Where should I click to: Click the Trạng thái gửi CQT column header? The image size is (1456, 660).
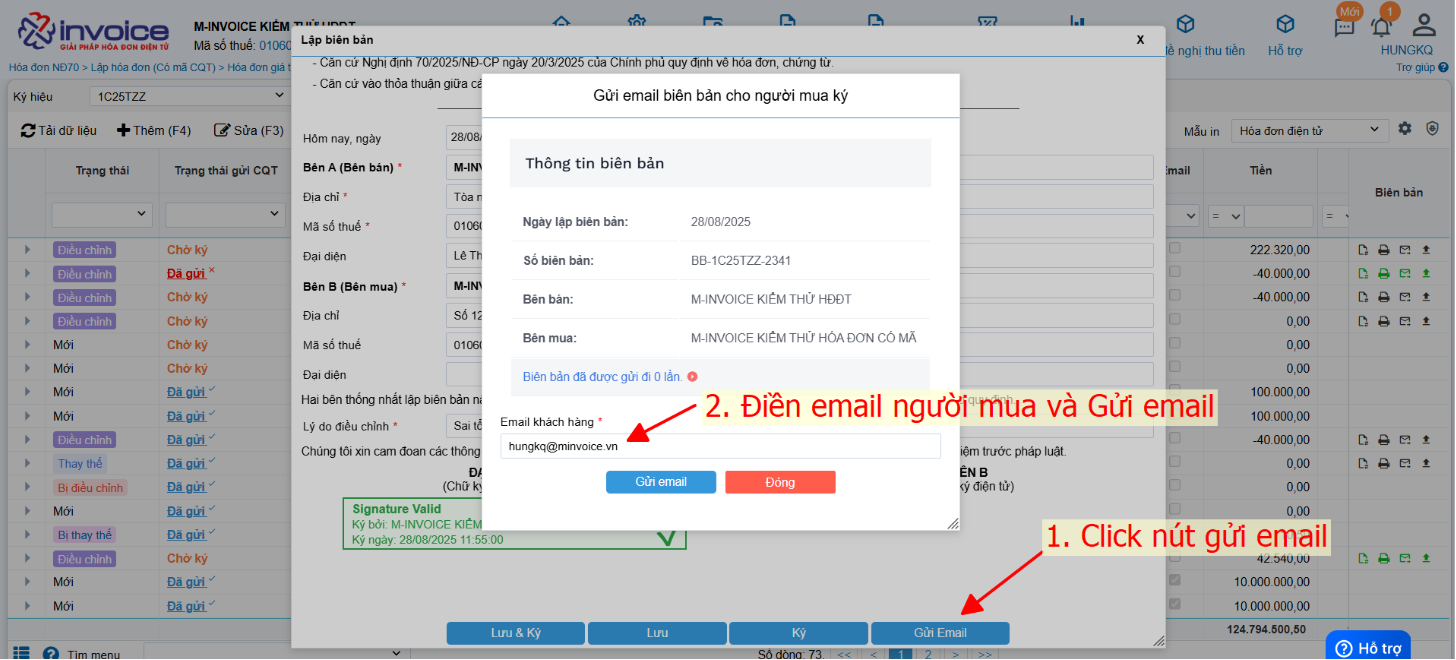click(226, 171)
